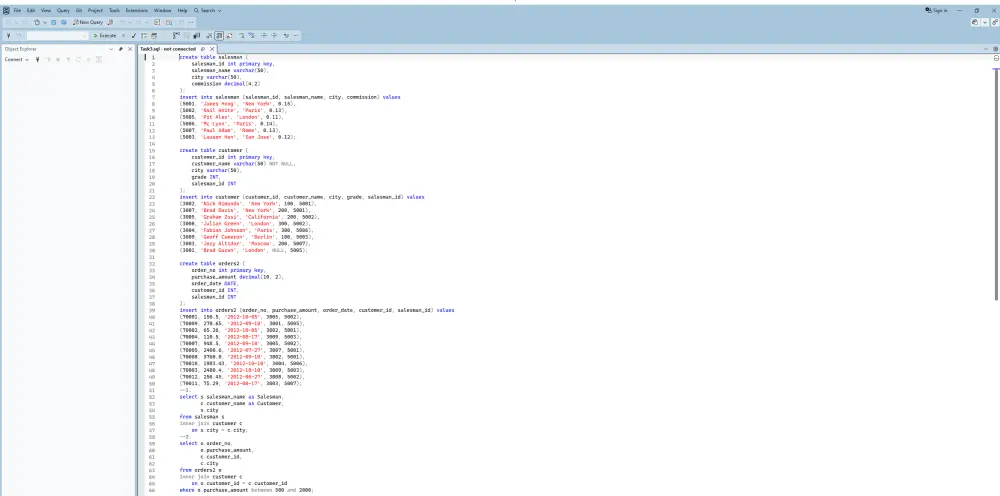Open the Properties window icon in the top toolbar
This screenshot has width=1000, height=496.
[169, 22]
